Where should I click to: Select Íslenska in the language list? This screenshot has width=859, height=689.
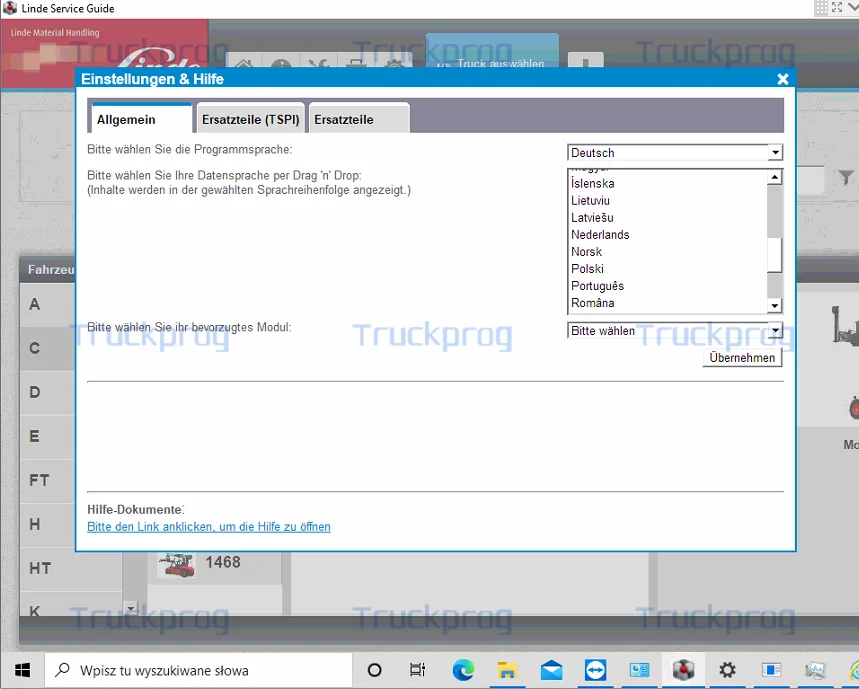pos(592,183)
